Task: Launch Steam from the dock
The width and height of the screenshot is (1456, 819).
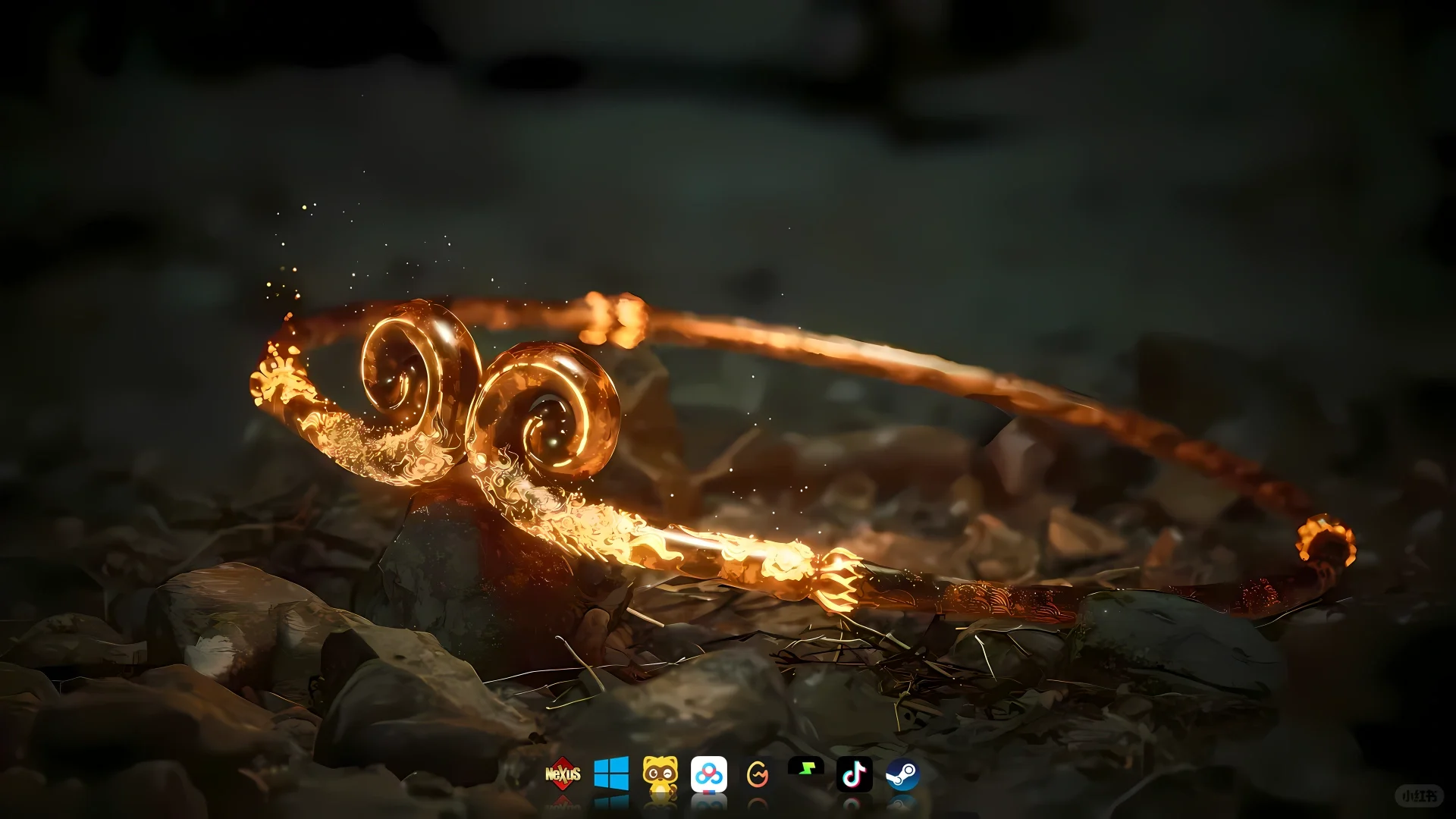Action: click(903, 774)
